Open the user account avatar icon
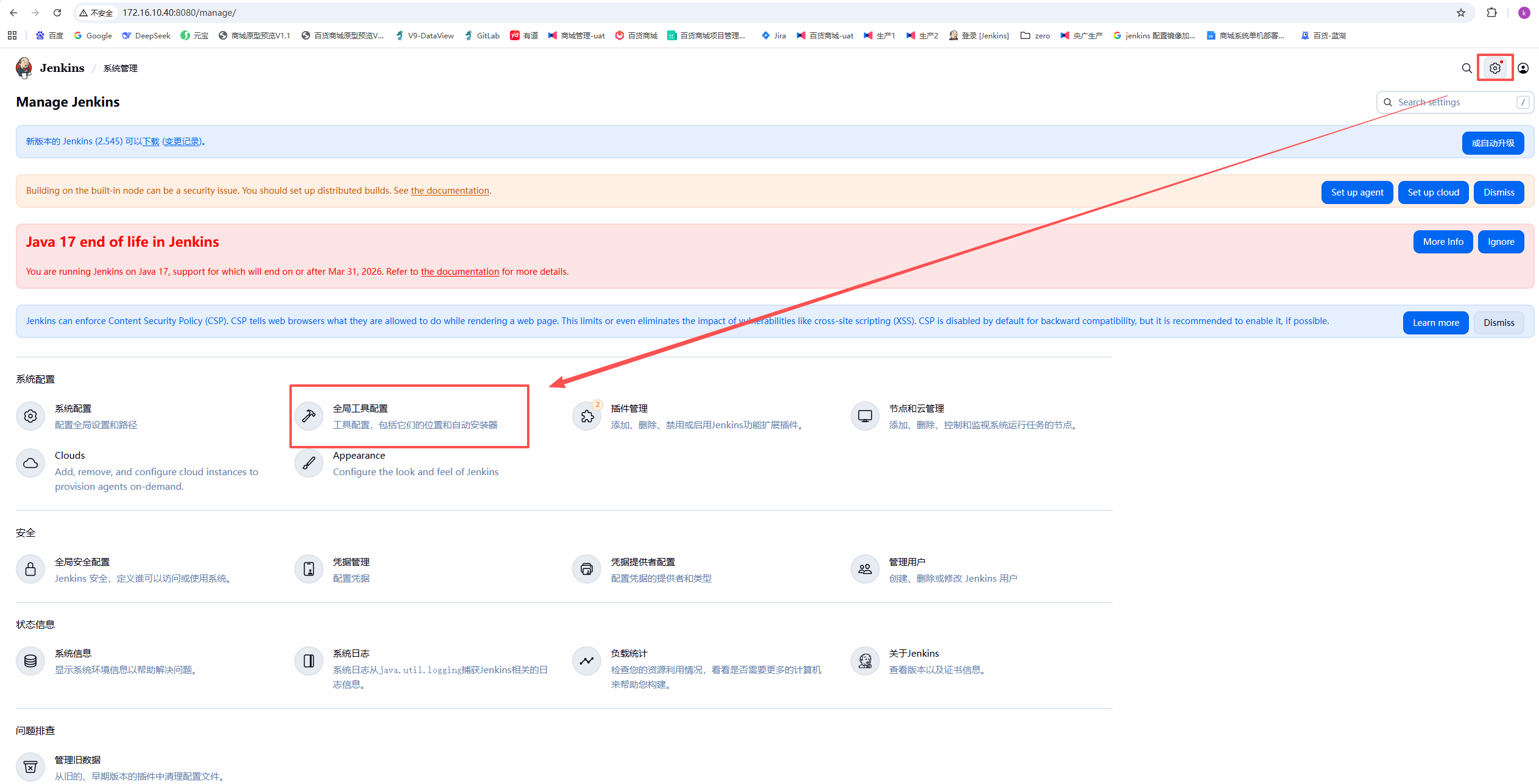The image size is (1539, 784). 1523,68
